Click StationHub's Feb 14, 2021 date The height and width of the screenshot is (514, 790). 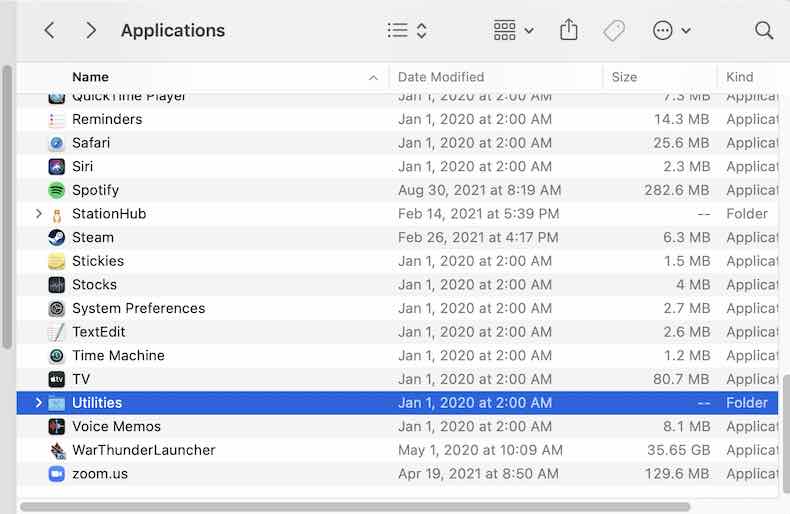click(x=478, y=214)
